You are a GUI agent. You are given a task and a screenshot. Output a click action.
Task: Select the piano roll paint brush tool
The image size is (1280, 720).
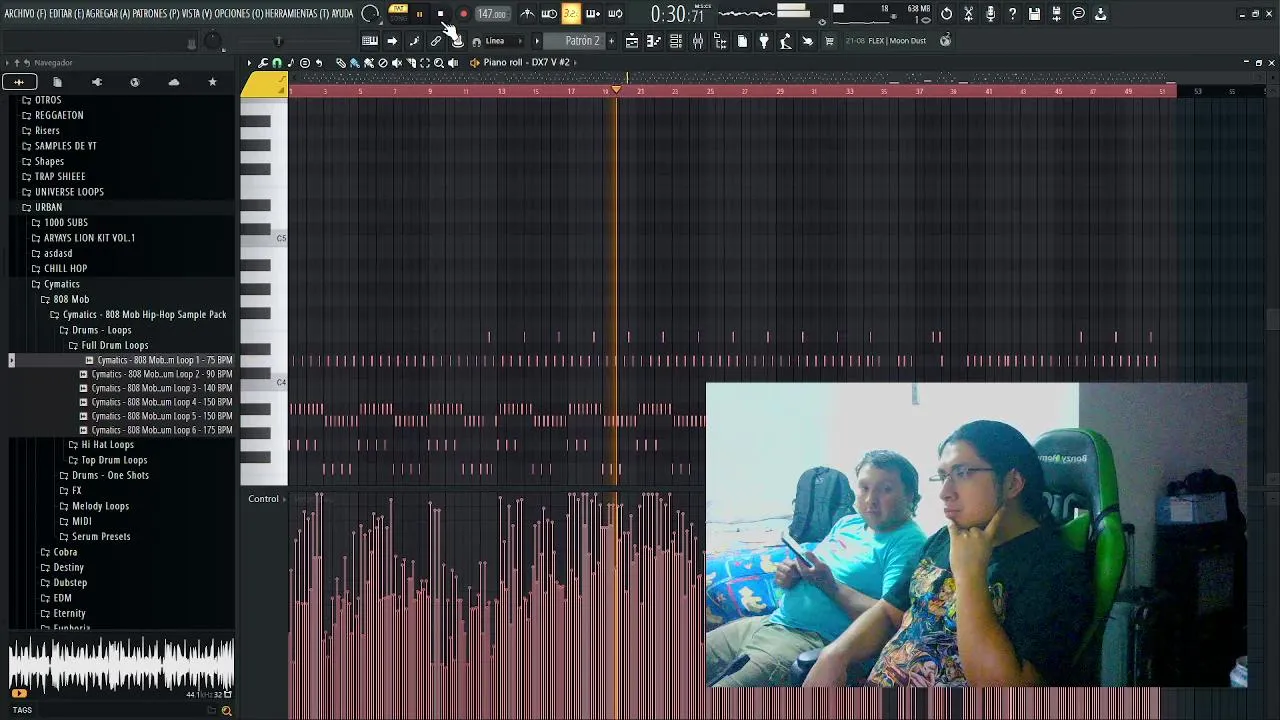pyautogui.click(x=354, y=62)
